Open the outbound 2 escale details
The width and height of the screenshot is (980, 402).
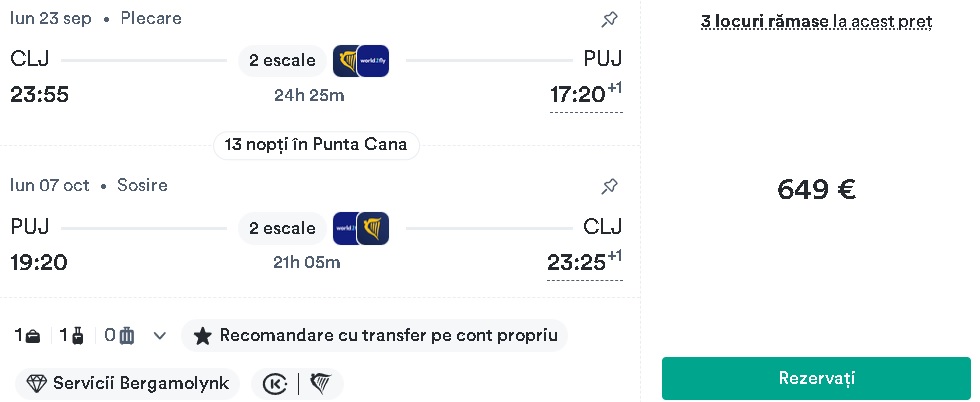(x=282, y=61)
